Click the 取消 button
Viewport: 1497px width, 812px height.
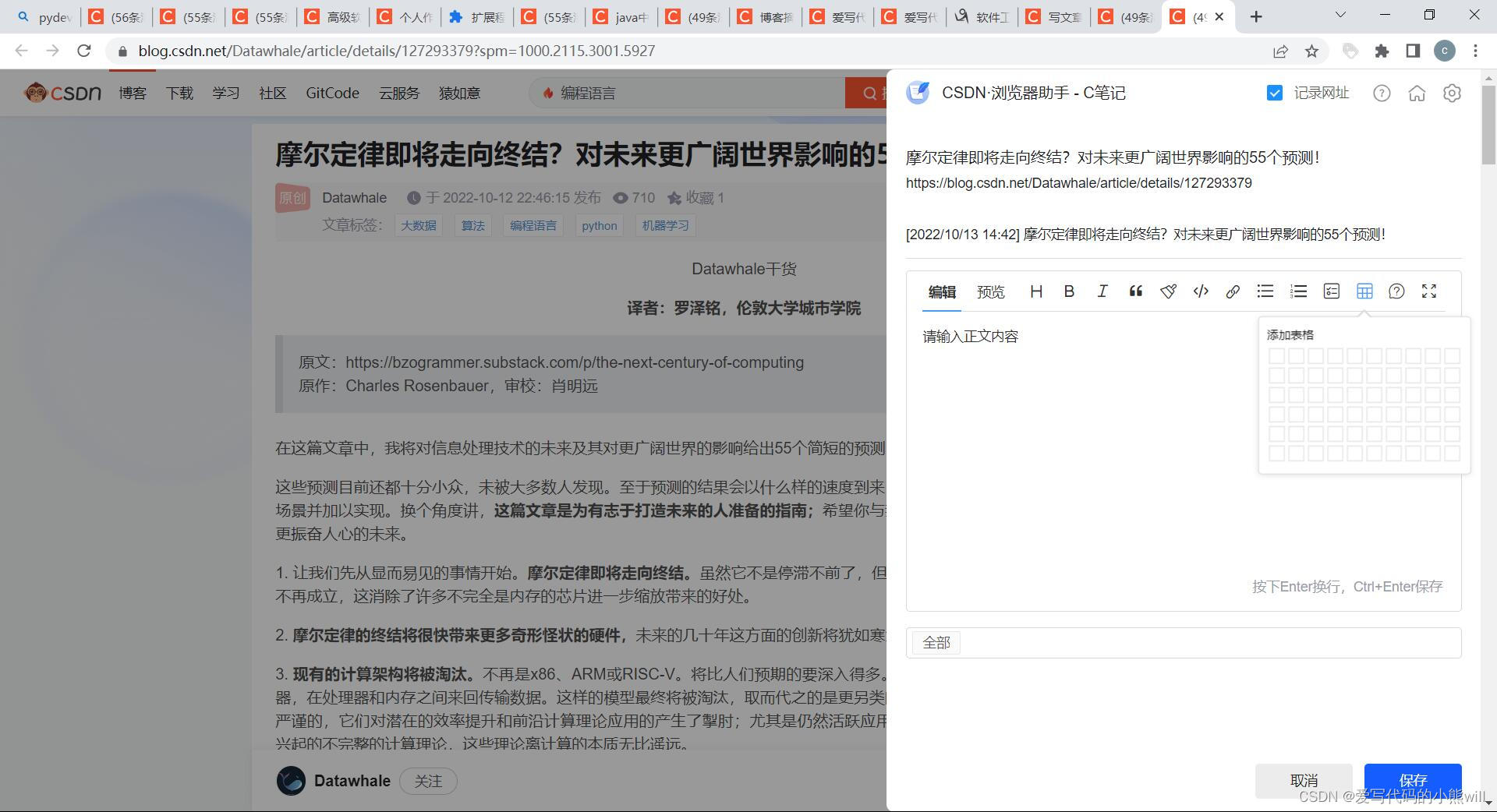click(x=1304, y=781)
